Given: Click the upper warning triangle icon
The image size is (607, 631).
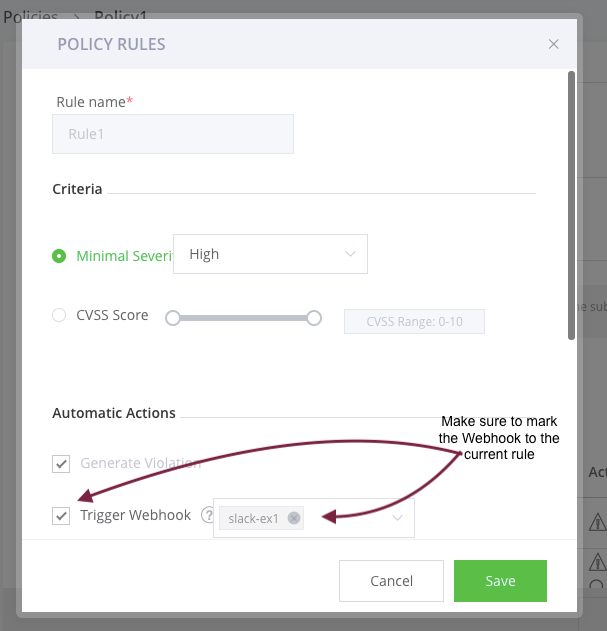Looking at the screenshot, I should coord(597,521).
